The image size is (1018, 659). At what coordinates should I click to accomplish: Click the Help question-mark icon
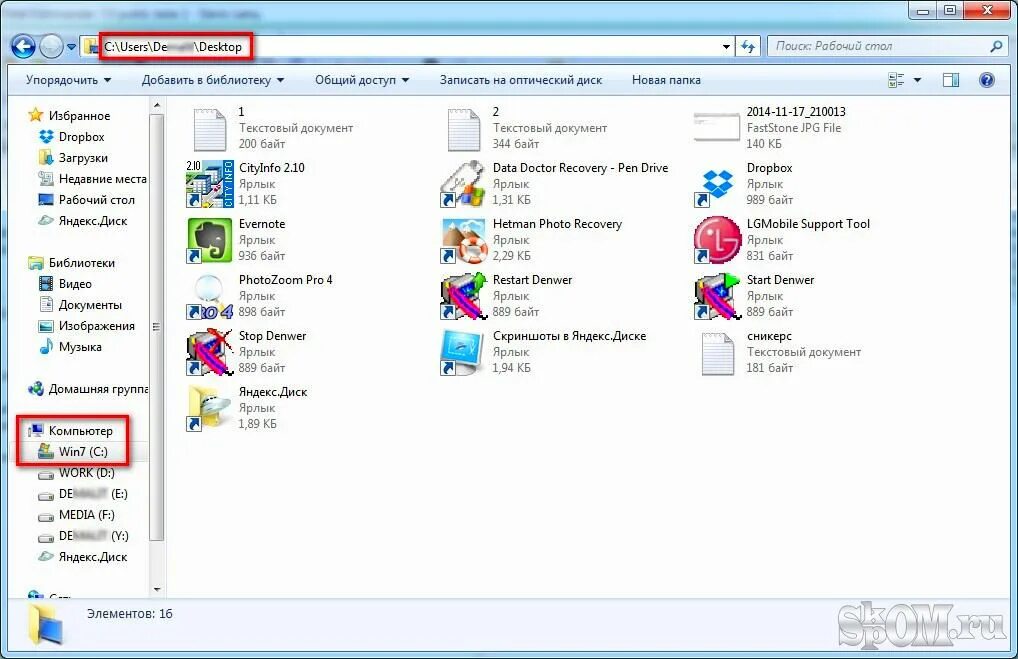[x=989, y=80]
